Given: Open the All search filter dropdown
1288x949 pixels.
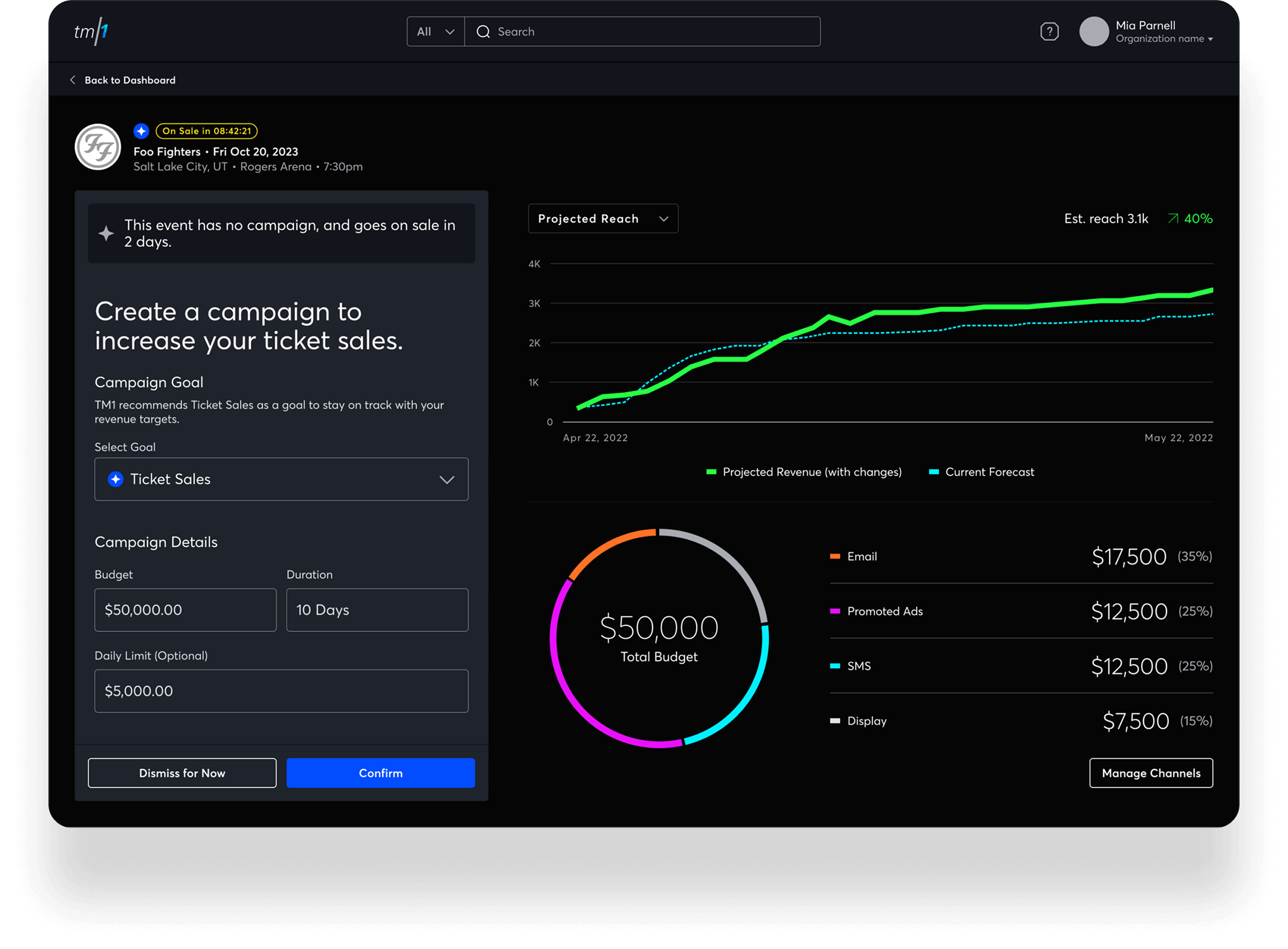Looking at the screenshot, I should coord(435,31).
